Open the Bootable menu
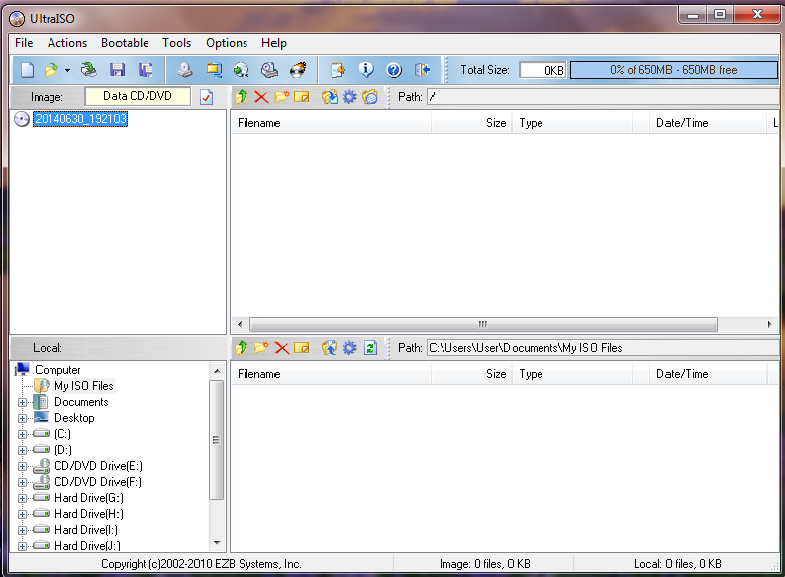The width and height of the screenshot is (785, 577). coord(125,43)
